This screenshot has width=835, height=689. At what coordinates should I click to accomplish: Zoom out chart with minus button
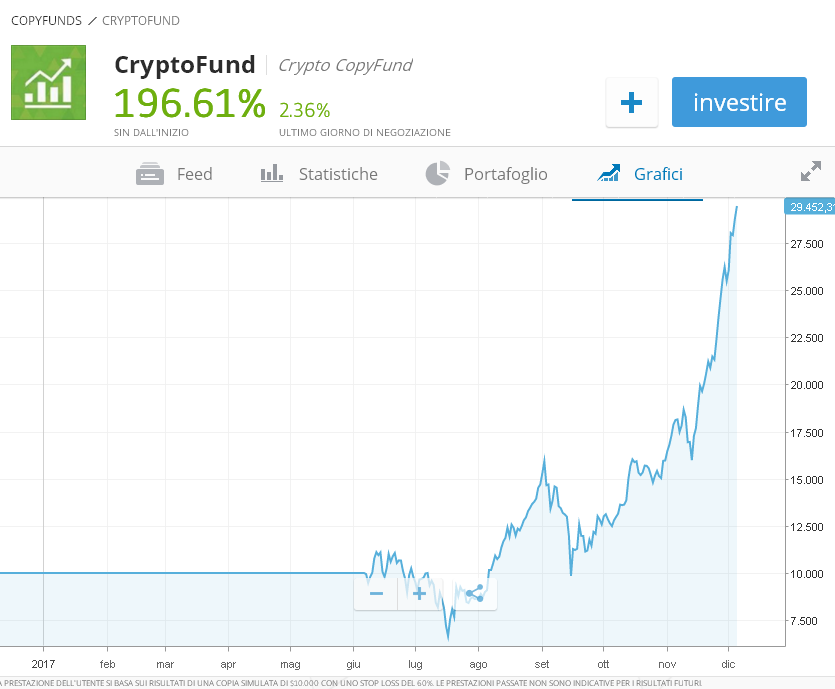(x=376, y=593)
